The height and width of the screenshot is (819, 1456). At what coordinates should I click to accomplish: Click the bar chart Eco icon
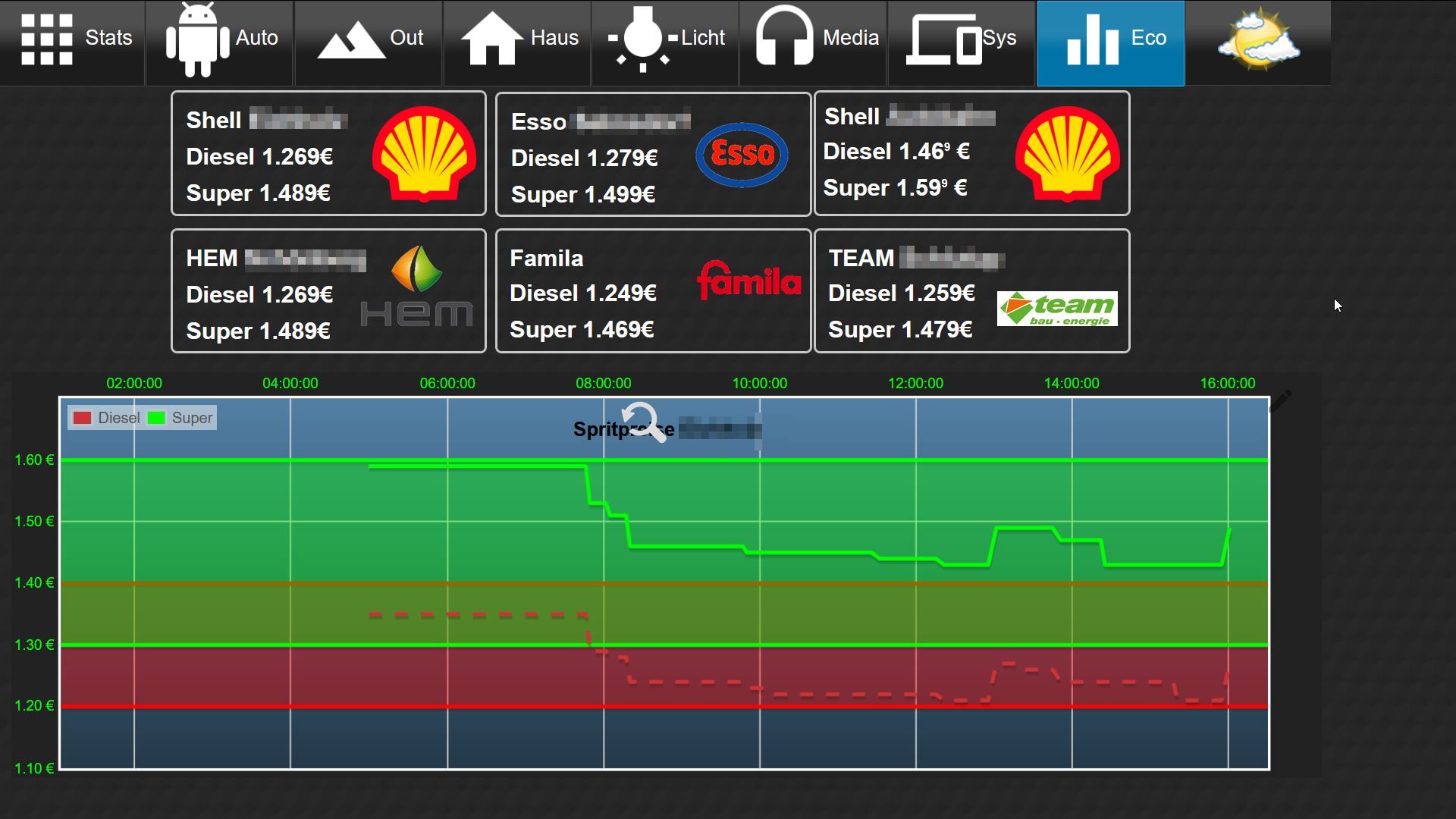tap(1092, 39)
